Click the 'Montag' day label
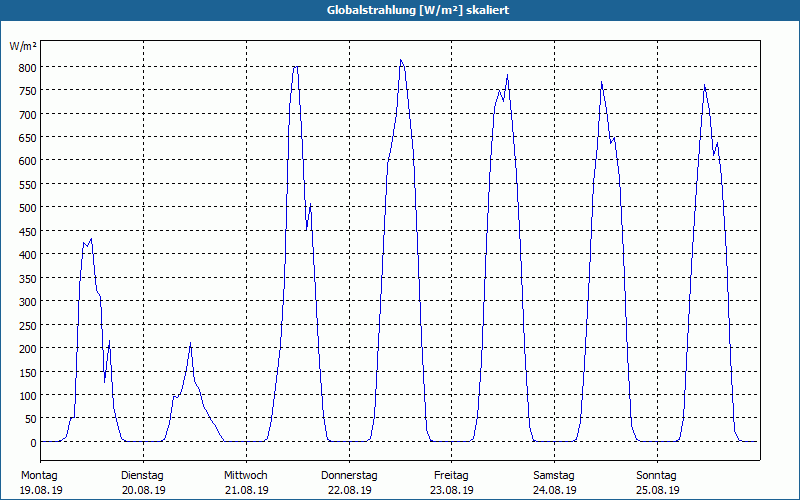This screenshot has width=800, height=500. pyautogui.click(x=39, y=476)
